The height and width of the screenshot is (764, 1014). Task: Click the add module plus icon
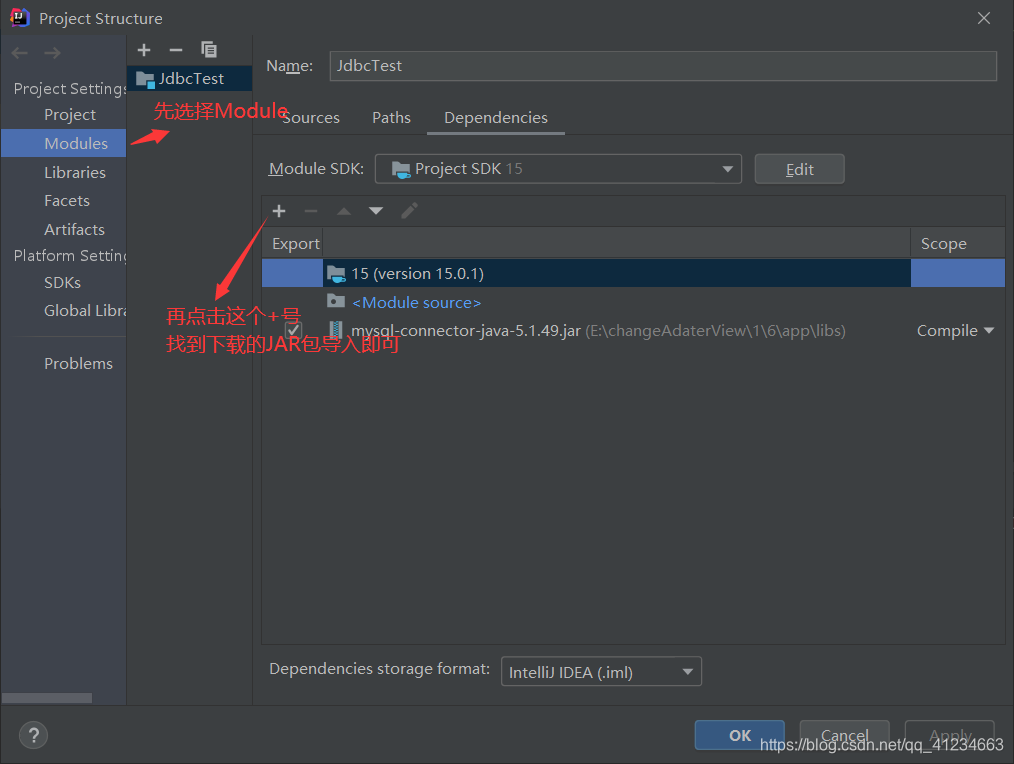pyautogui.click(x=144, y=50)
